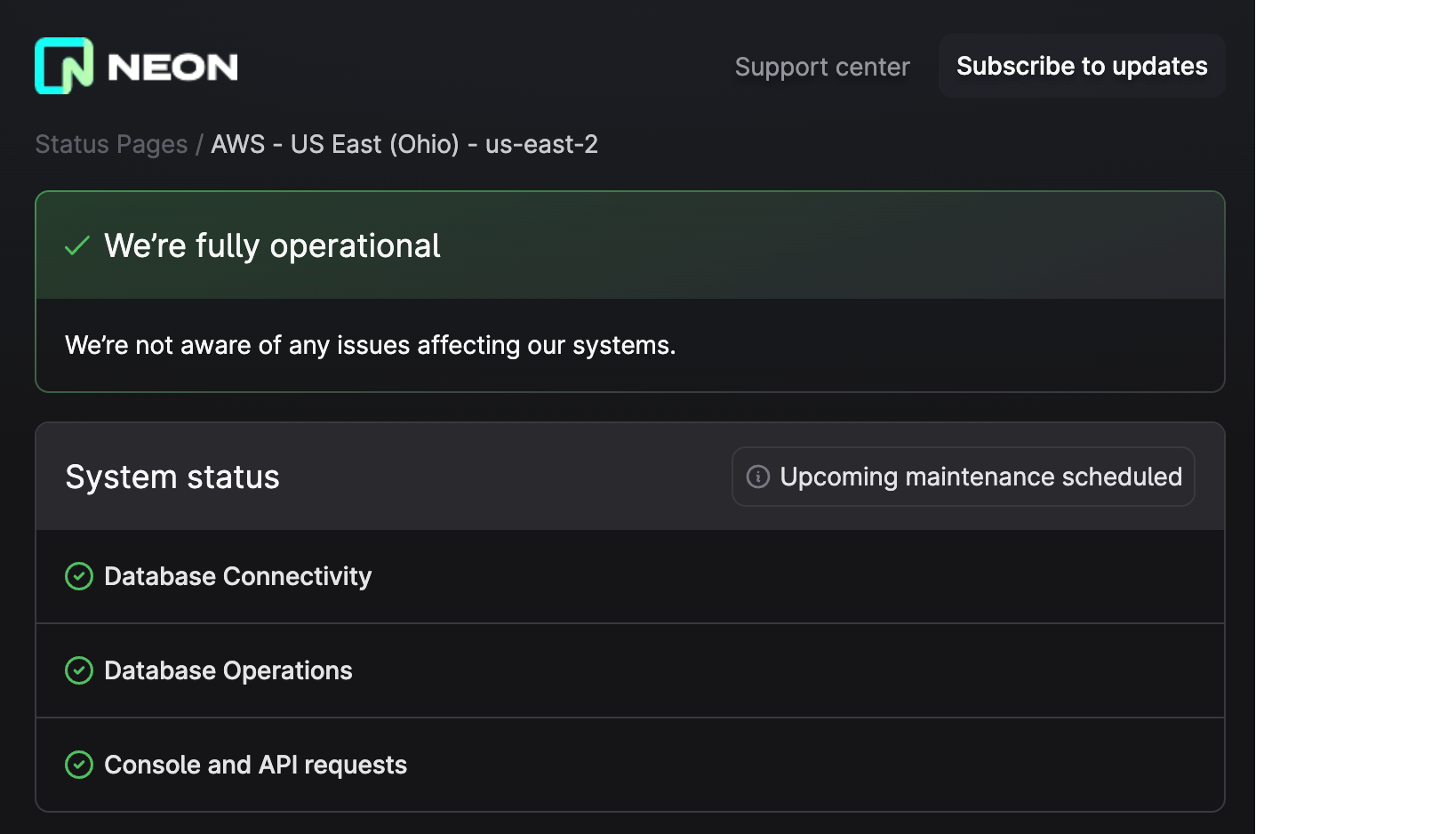Screen dimensions: 1456x834
Task: Select the AWS US East Ohio breadcrumb tab
Action: click(x=404, y=143)
